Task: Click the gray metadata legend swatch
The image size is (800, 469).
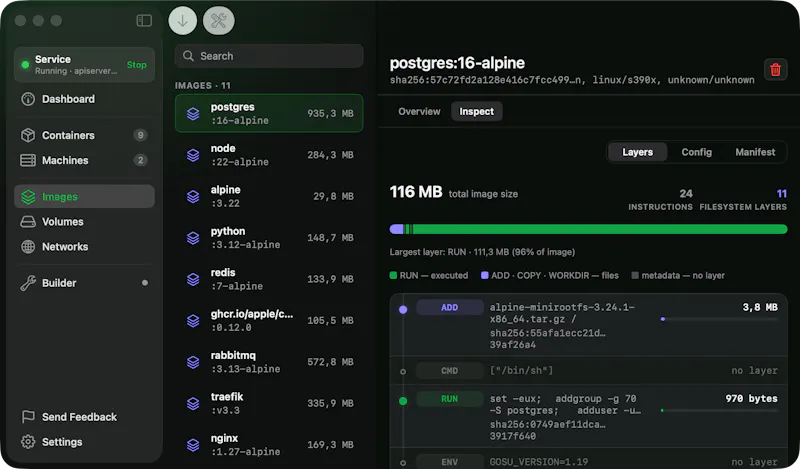Action: [x=635, y=276]
